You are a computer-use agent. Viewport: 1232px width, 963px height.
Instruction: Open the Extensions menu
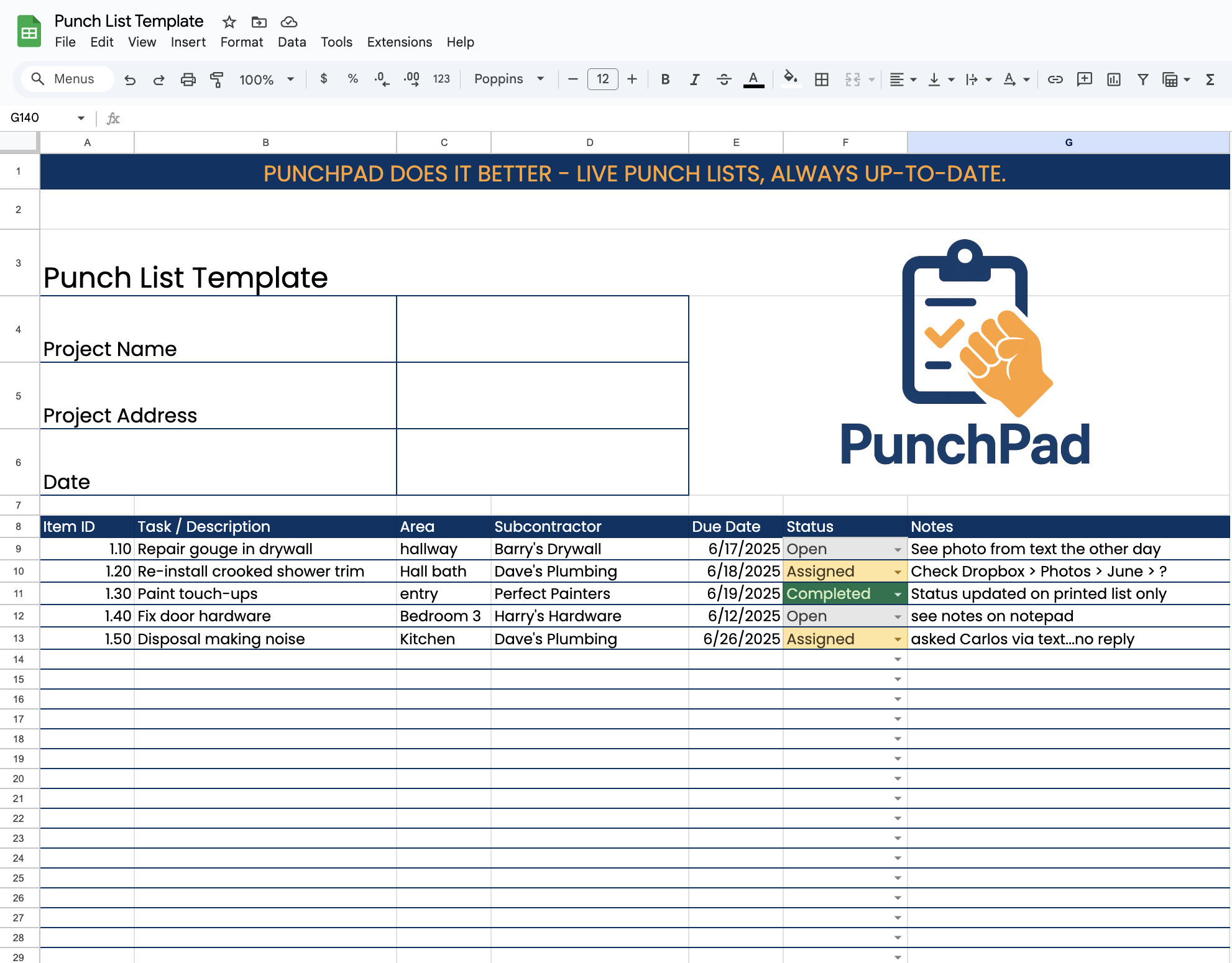click(399, 42)
